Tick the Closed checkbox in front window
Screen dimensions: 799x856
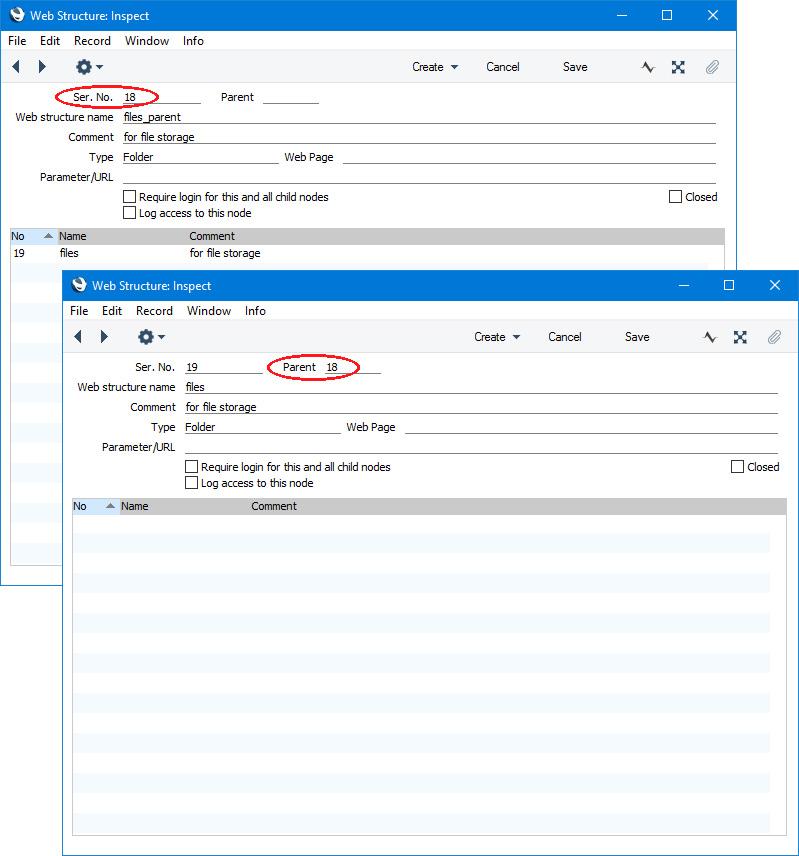click(x=738, y=467)
